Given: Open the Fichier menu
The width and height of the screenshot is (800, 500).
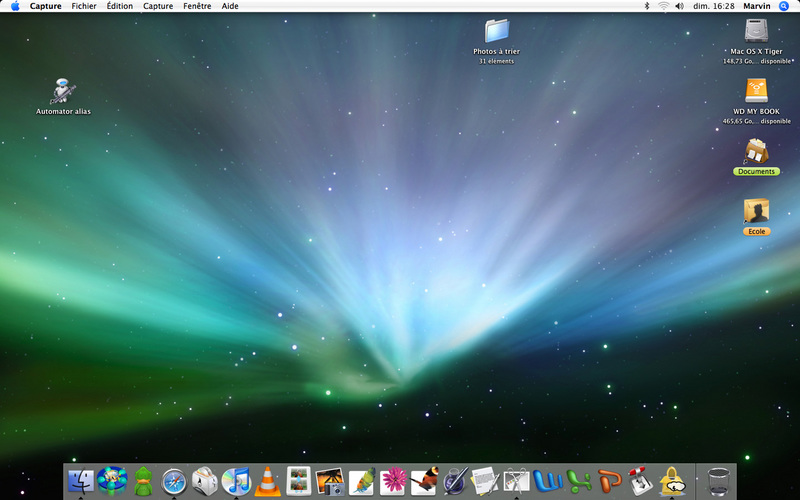Looking at the screenshot, I should pos(84,6).
